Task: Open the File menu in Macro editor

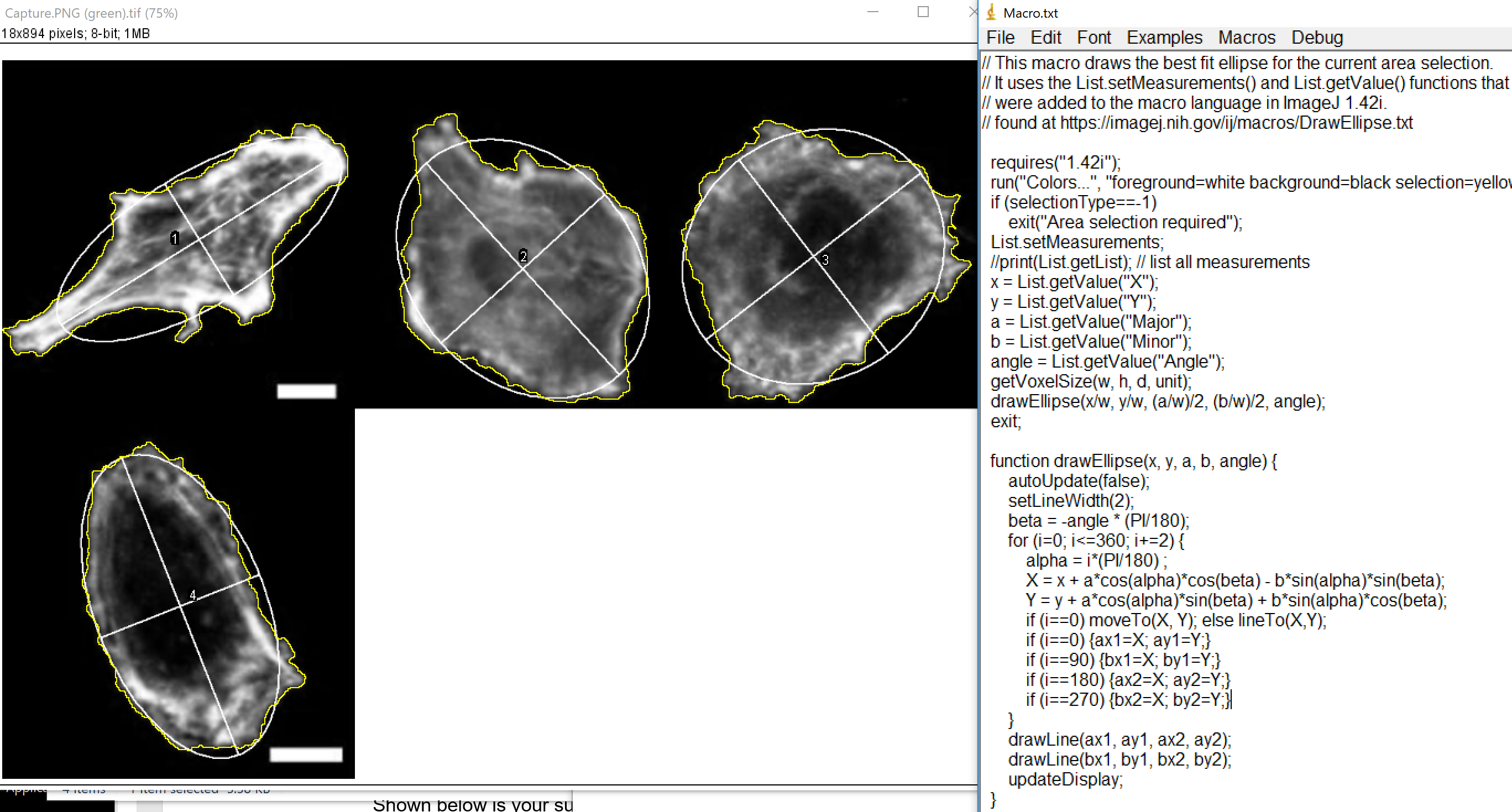Action: [x=1000, y=38]
